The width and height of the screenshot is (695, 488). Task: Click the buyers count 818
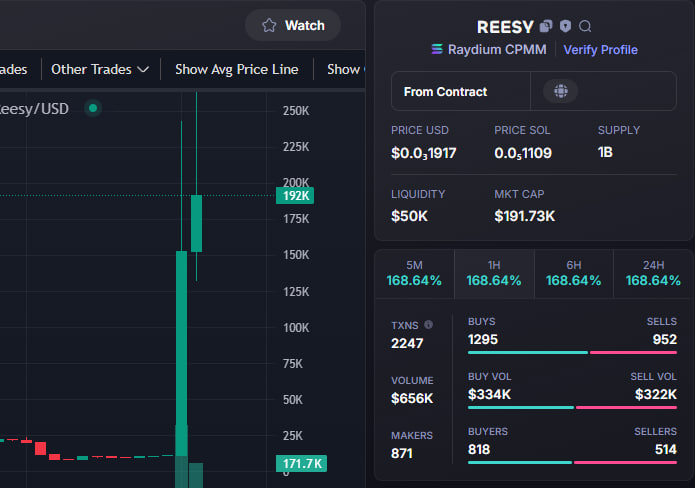[x=479, y=449]
